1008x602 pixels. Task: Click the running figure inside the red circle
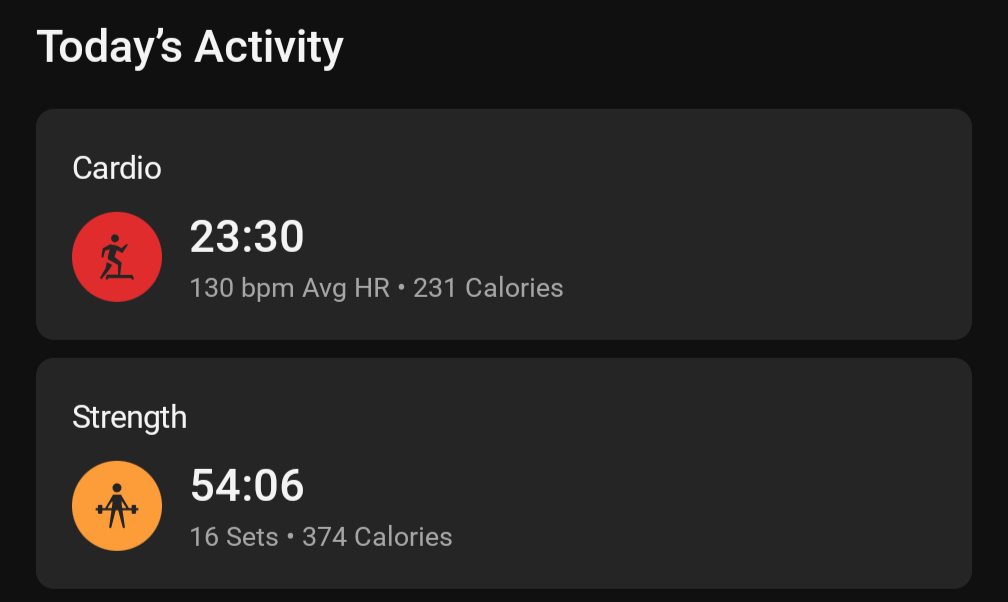pyautogui.click(x=116, y=257)
